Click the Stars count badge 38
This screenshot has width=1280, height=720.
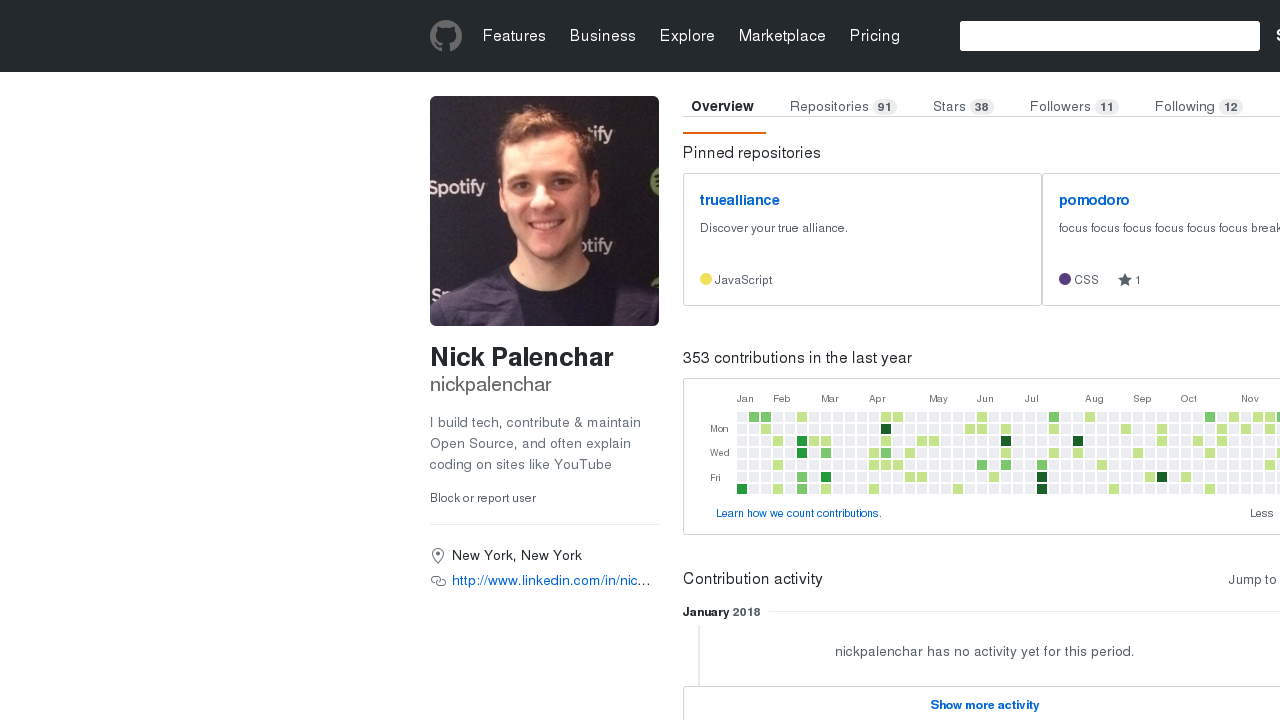point(981,107)
